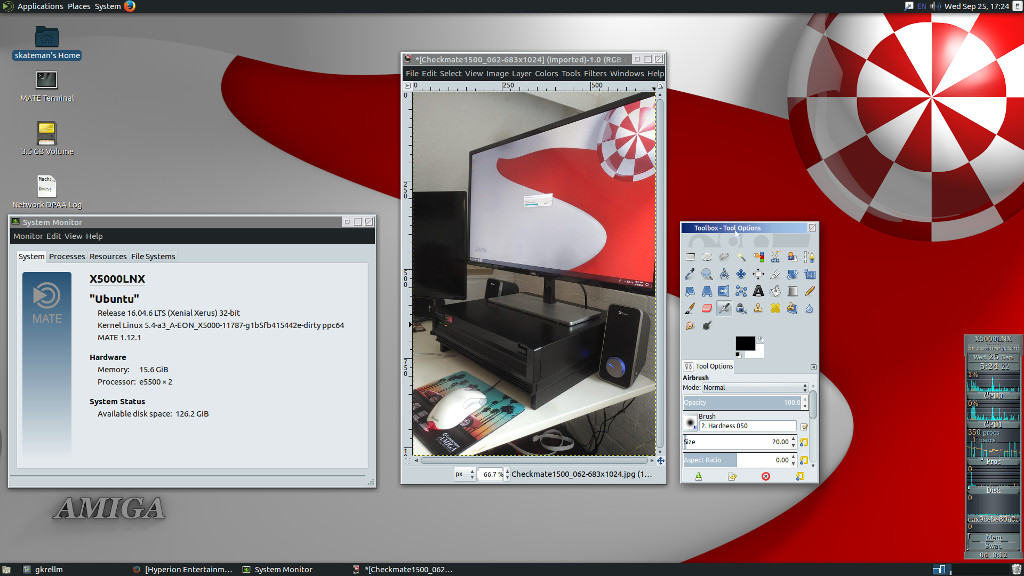The width and height of the screenshot is (1024, 576).
Task: Open System Monitor's Monitor menu
Action: click(x=27, y=236)
